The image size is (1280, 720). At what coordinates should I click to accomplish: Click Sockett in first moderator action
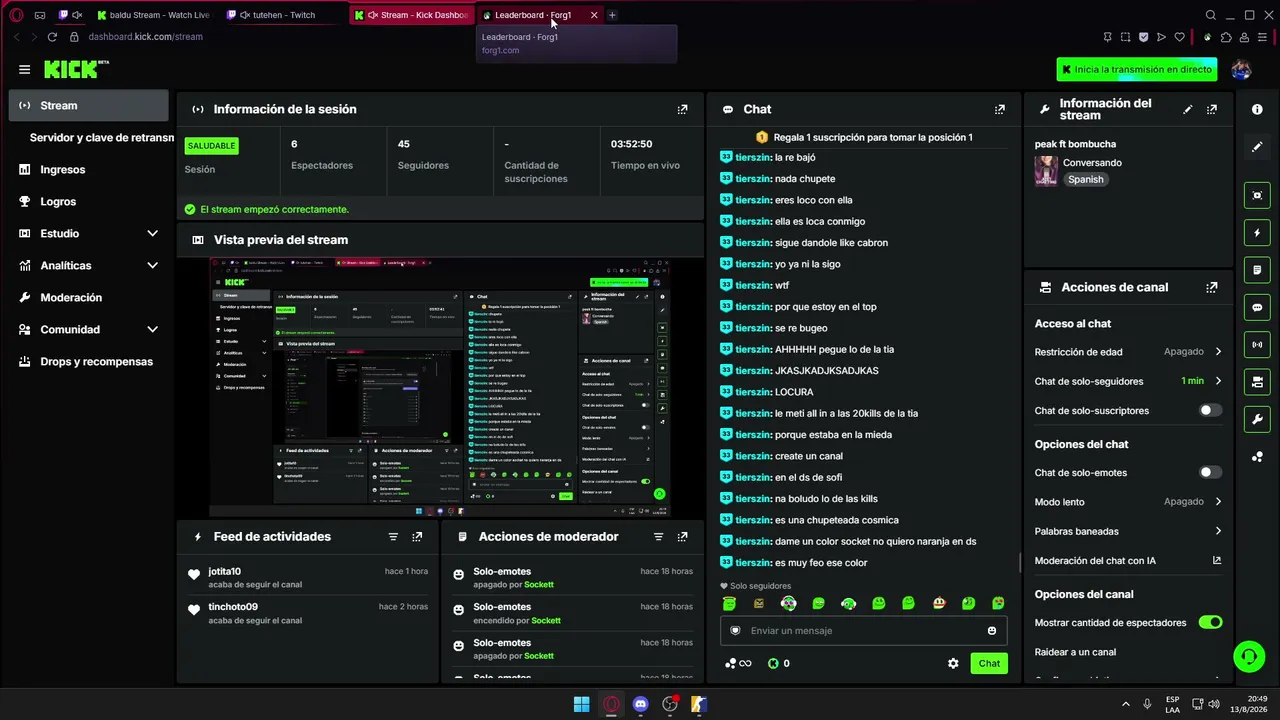pos(539,584)
